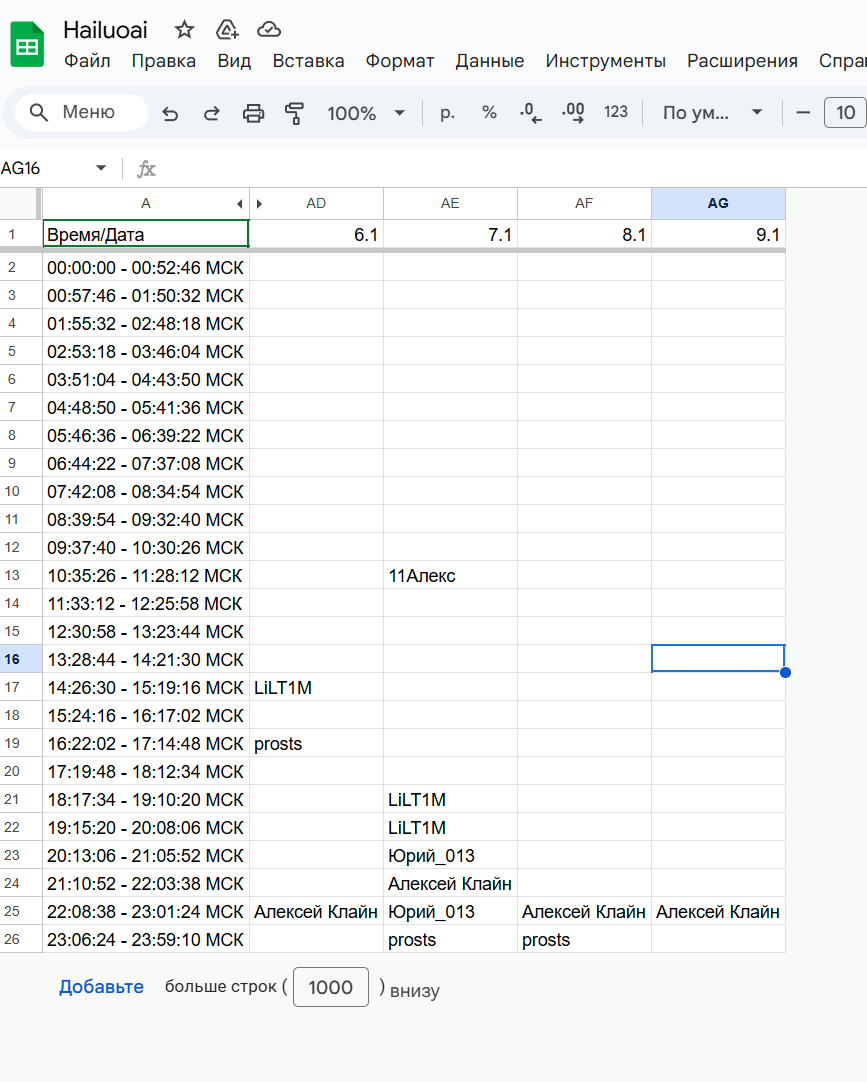Screen dimensions: 867x1082
Task: Expand the default font dropdown
Action: (x=712, y=113)
